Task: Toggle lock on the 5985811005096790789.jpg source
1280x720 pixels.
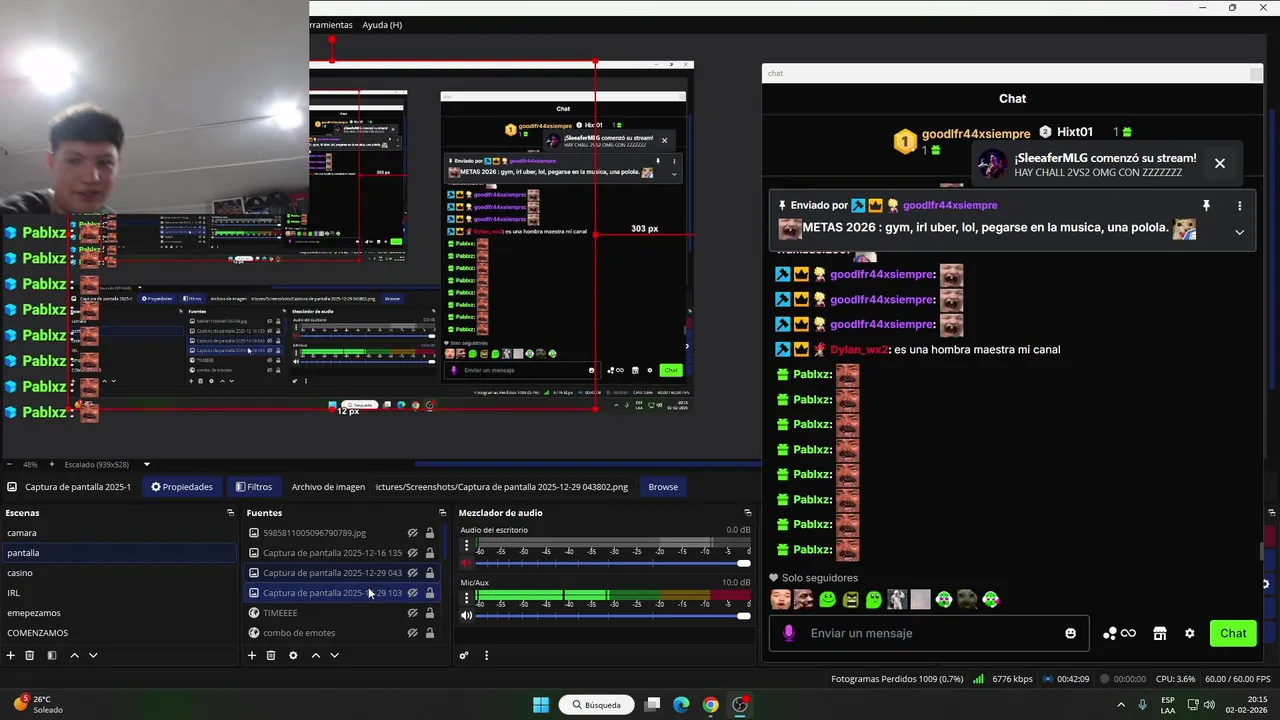Action: [x=430, y=533]
